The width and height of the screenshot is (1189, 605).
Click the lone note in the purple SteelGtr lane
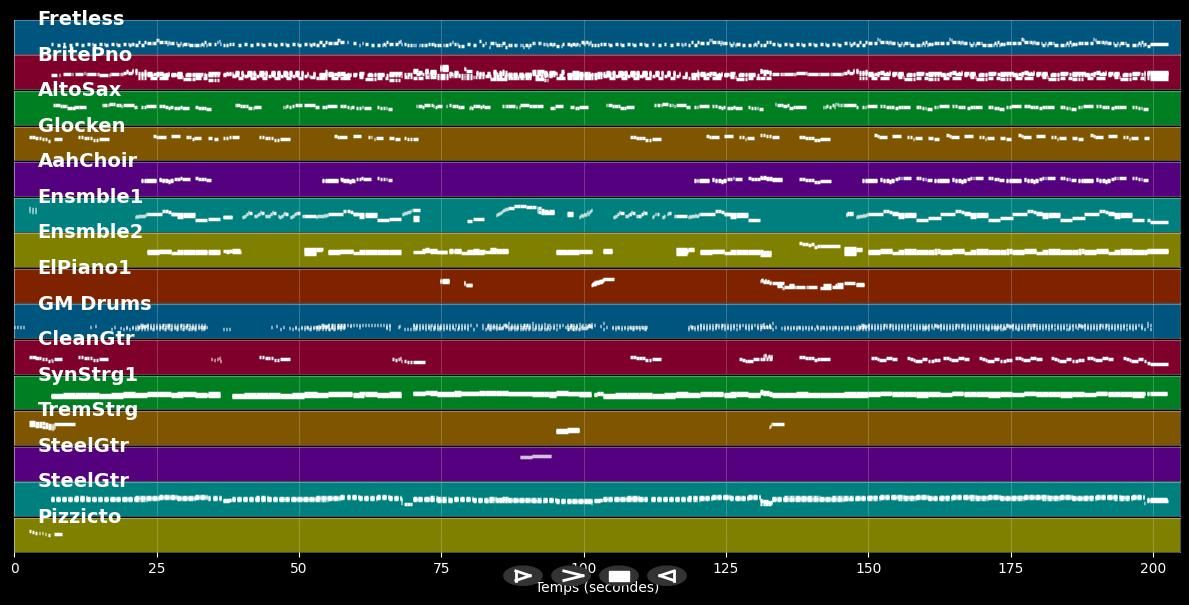point(536,457)
